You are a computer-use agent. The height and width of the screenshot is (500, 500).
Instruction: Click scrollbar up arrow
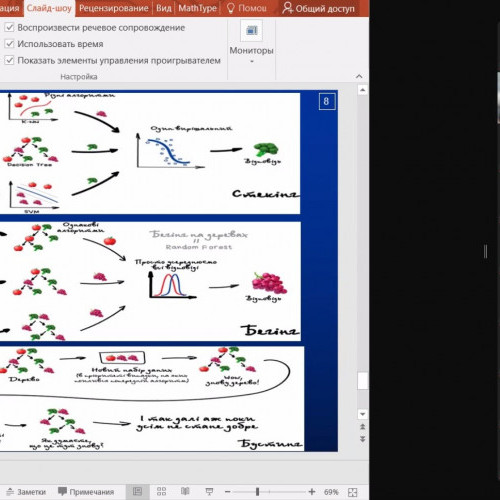363,90
